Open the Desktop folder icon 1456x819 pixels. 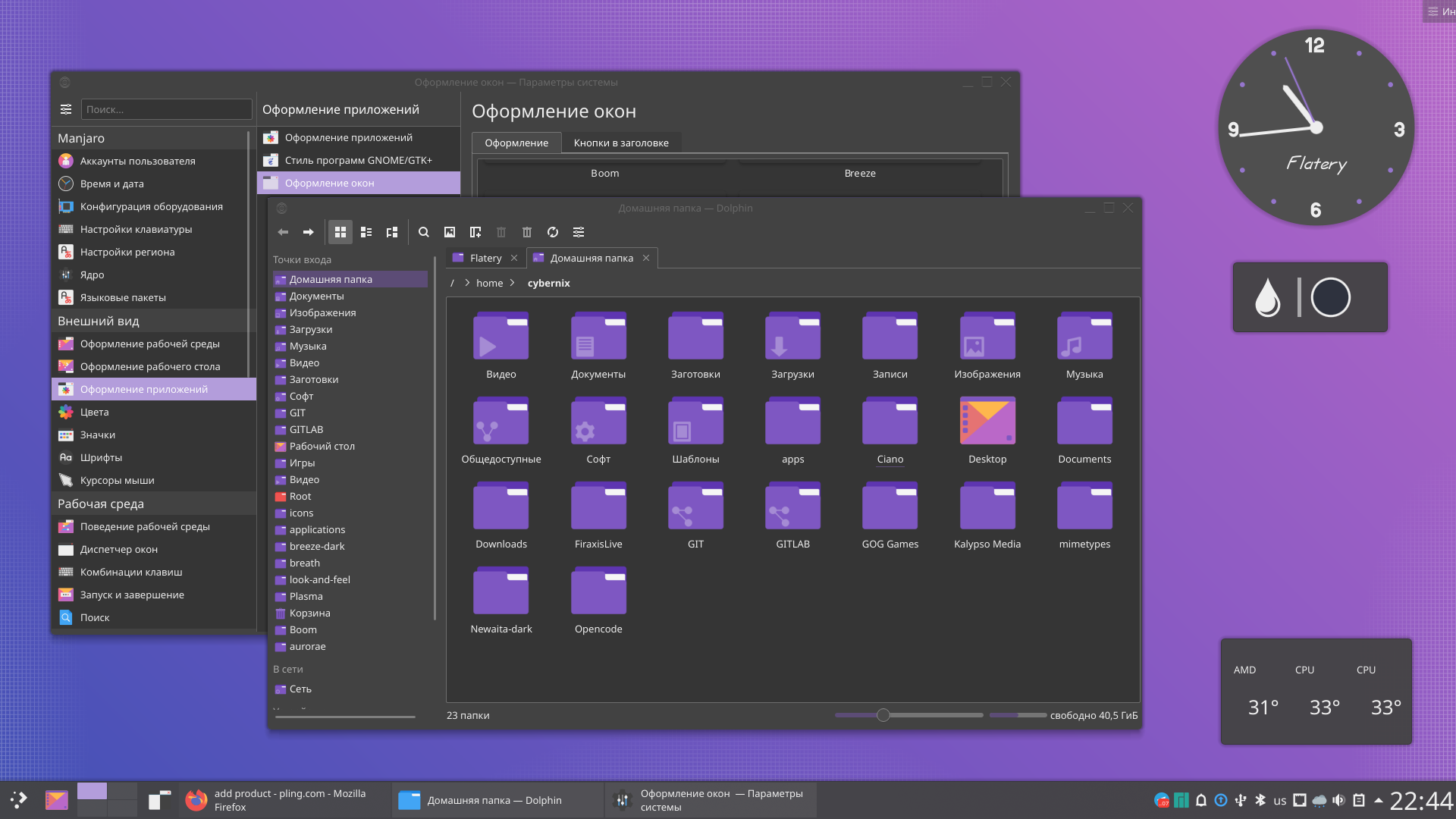pos(987,421)
